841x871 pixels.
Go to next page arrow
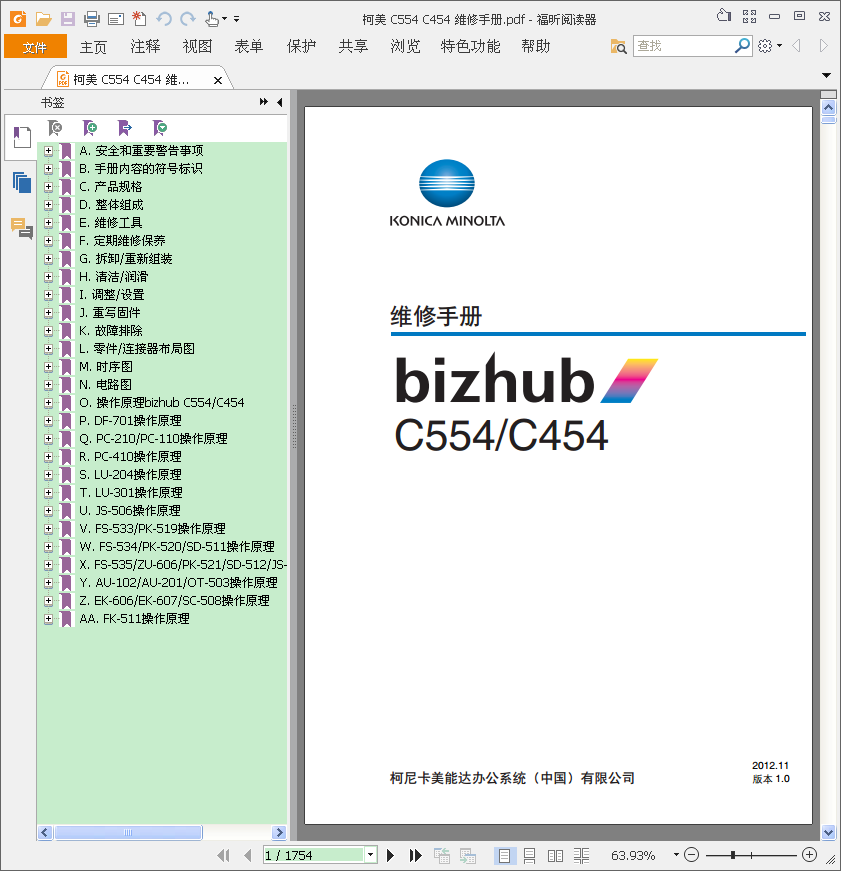[x=391, y=855]
